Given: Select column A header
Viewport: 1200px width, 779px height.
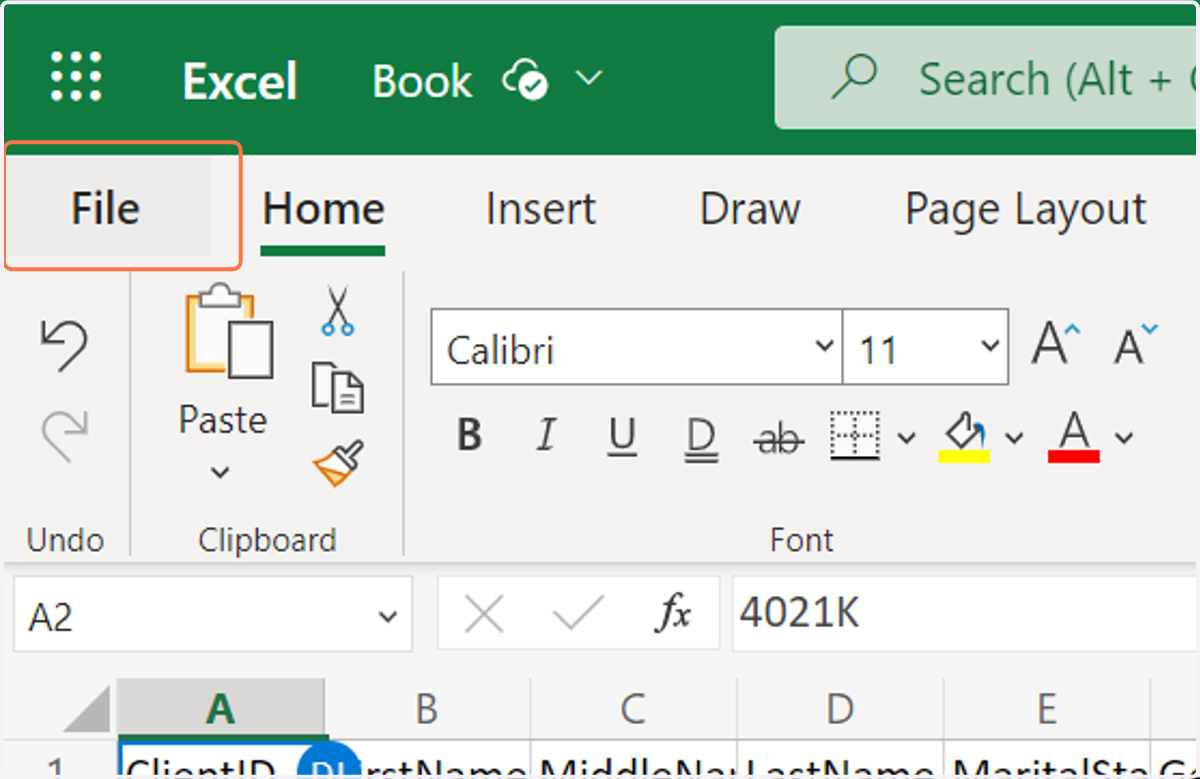Looking at the screenshot, I should (x=220, y=709).
